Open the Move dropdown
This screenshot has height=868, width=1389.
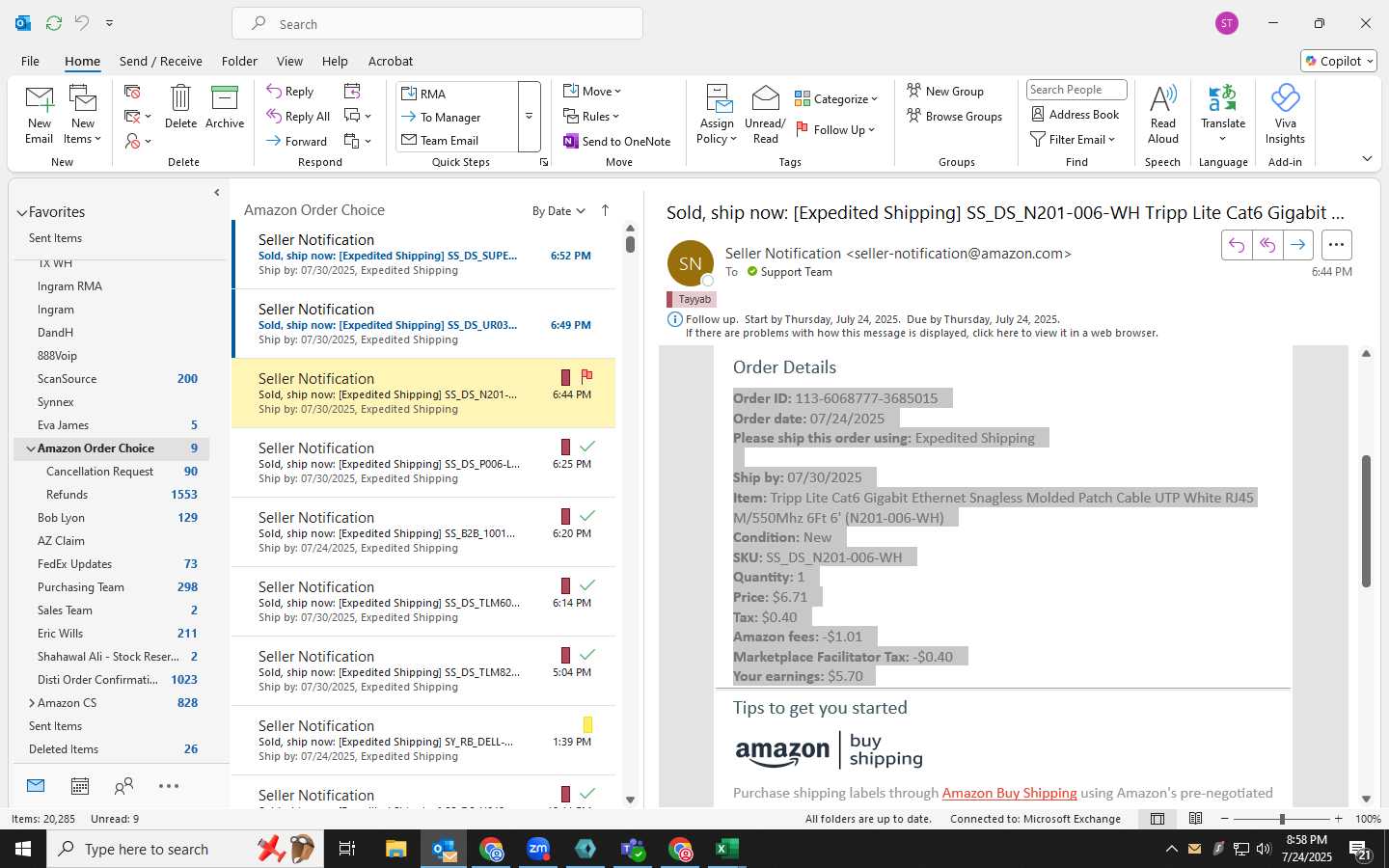click(x=592, y=92)
